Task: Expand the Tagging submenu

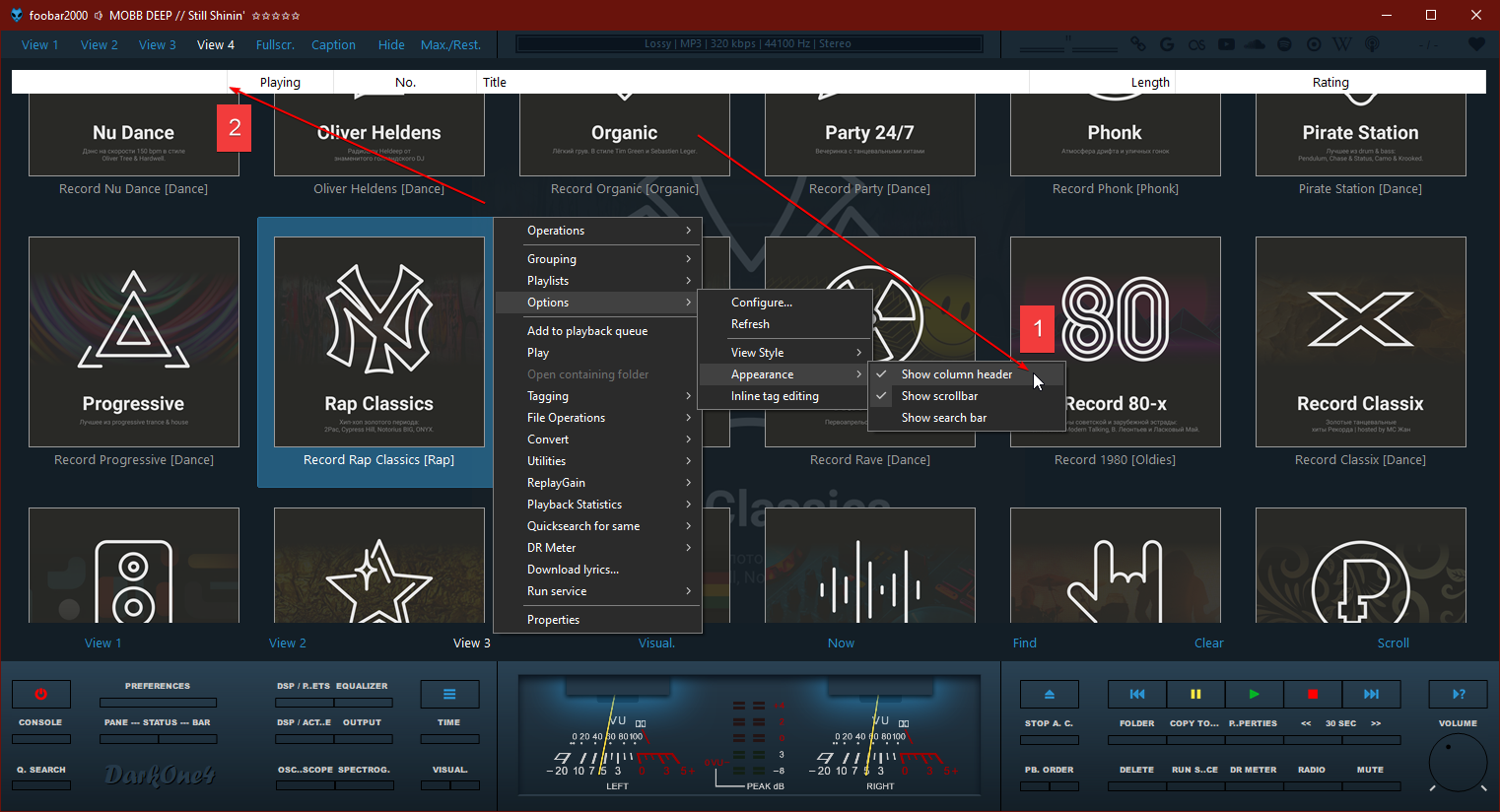Action: 598,396
